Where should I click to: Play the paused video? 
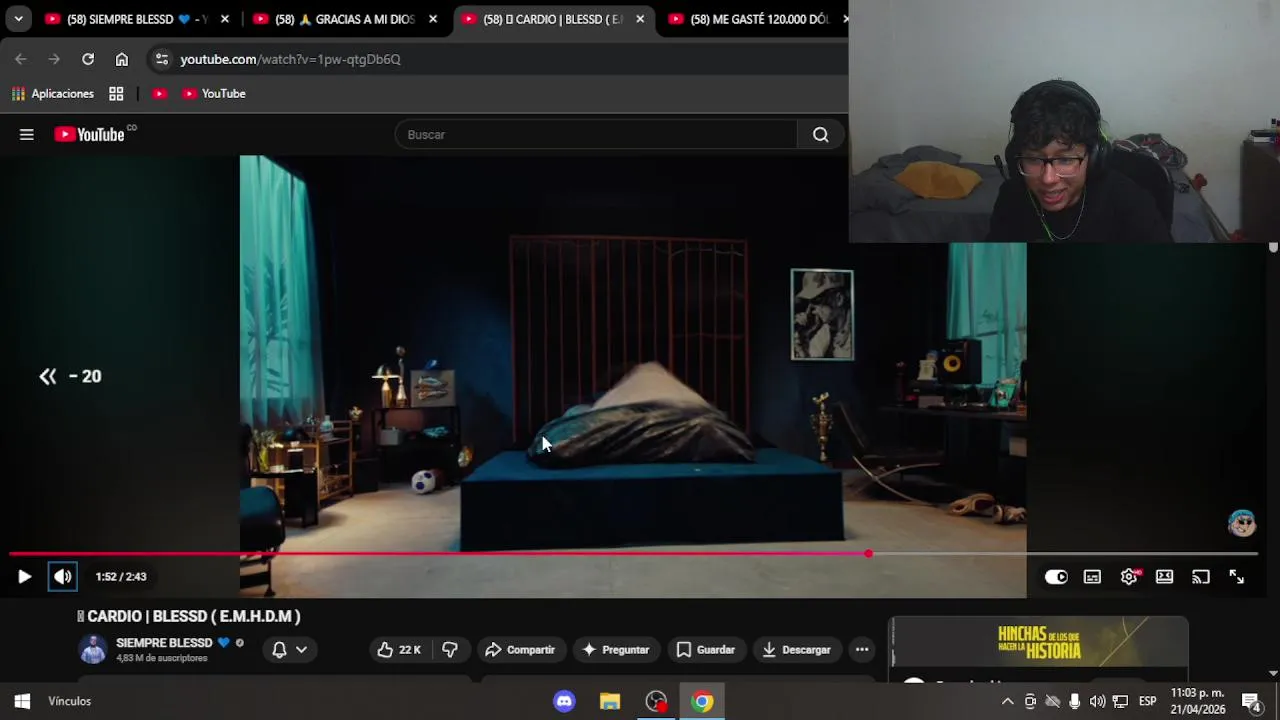coord(24,577)
